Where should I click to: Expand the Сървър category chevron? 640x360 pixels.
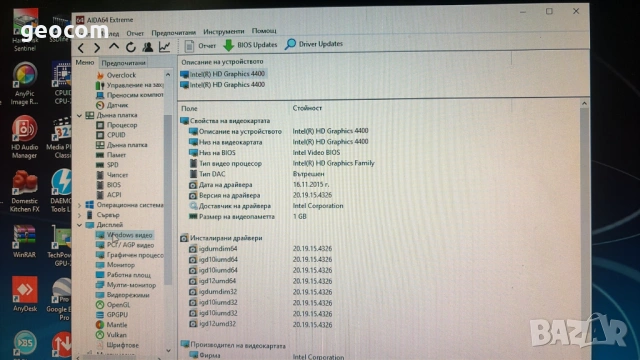coord(80,215)
